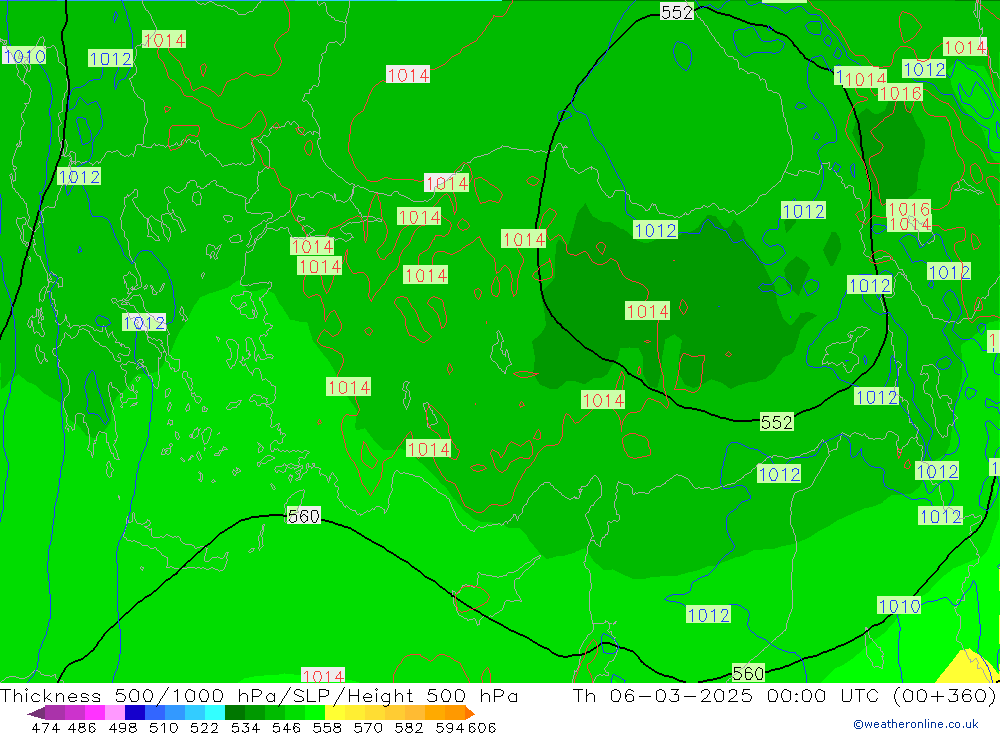This screenshot has width=1000, height=733.
Task: Click the legend value 522
Action: (x=204, y=727)
